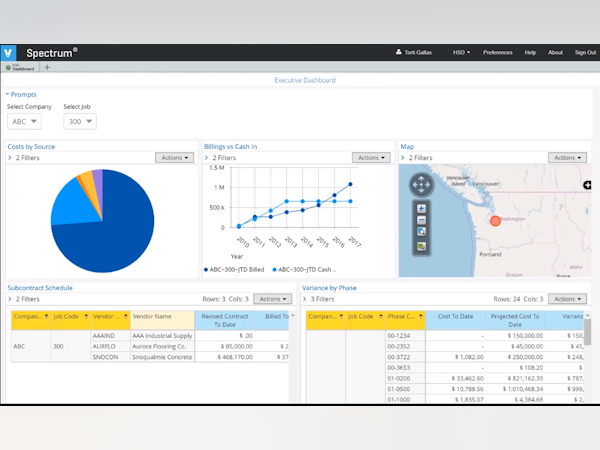Sort the Subcontract Job Code column
Image resolution: width=600 pixels, height=450 pixels.
(86, 316)
